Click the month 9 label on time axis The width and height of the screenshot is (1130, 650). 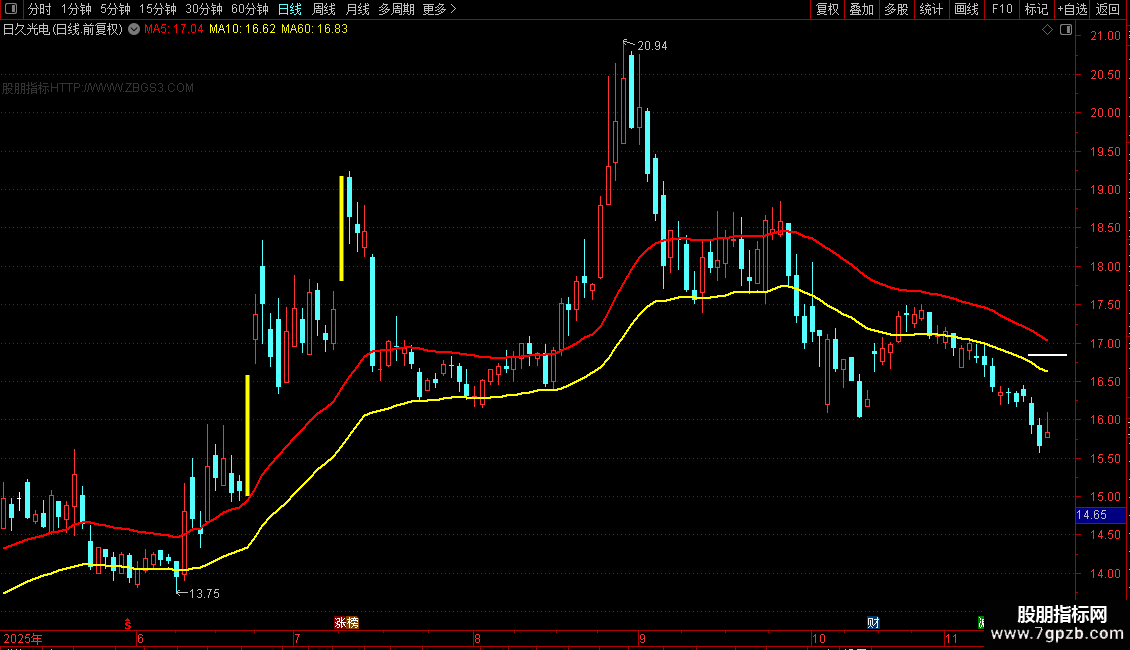tap(642, 638)
